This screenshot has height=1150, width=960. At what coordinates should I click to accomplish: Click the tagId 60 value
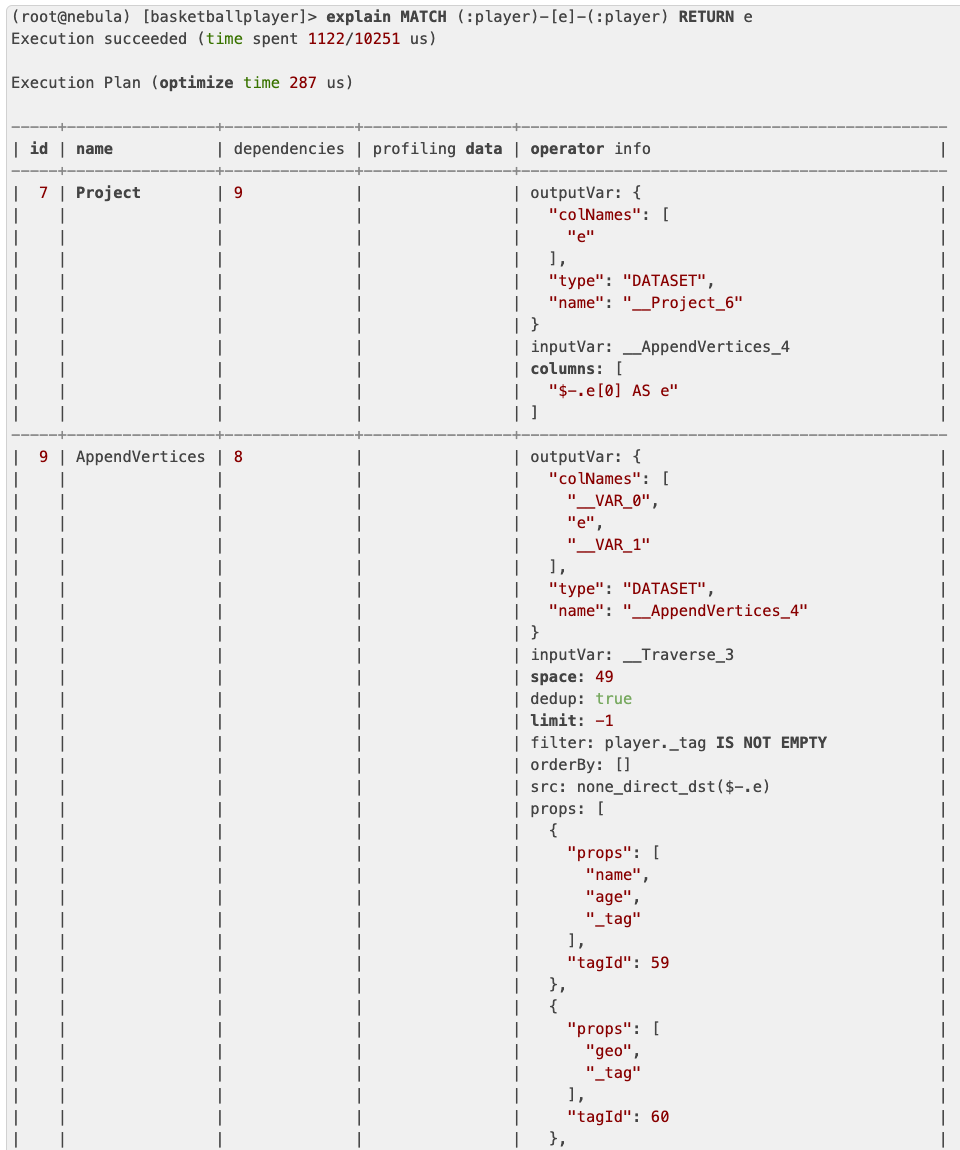click(658, 1117)
